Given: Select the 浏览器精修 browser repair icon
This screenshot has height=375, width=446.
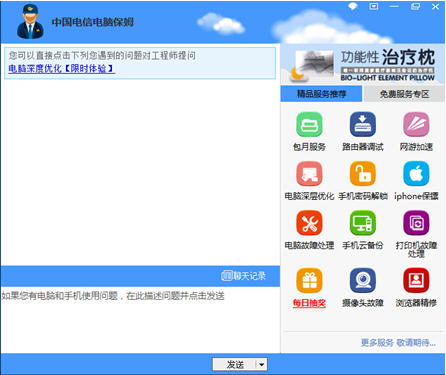Looking at the screenshot, I should pos(416,280).
